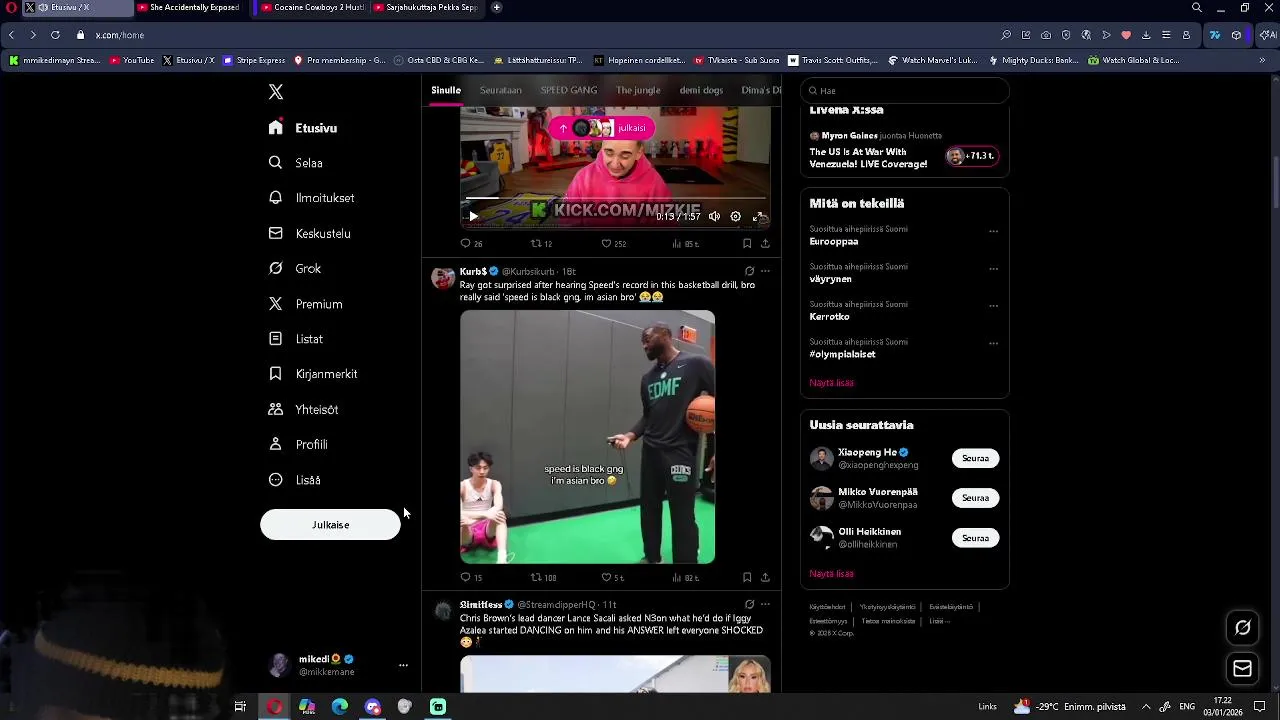The width and height of the screenshot is (1280, 720).
Task: Like the post with 252 likes
Action: coord(613,243)
